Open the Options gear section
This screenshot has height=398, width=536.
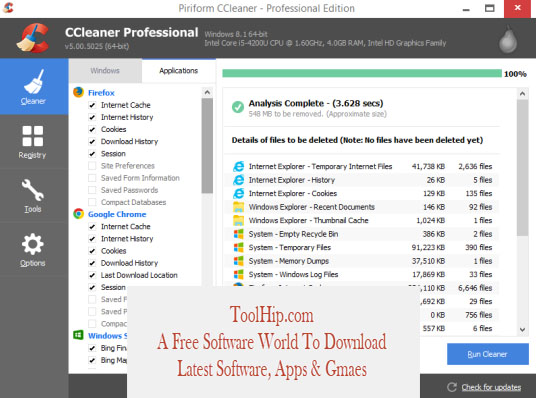click(32, 250)
